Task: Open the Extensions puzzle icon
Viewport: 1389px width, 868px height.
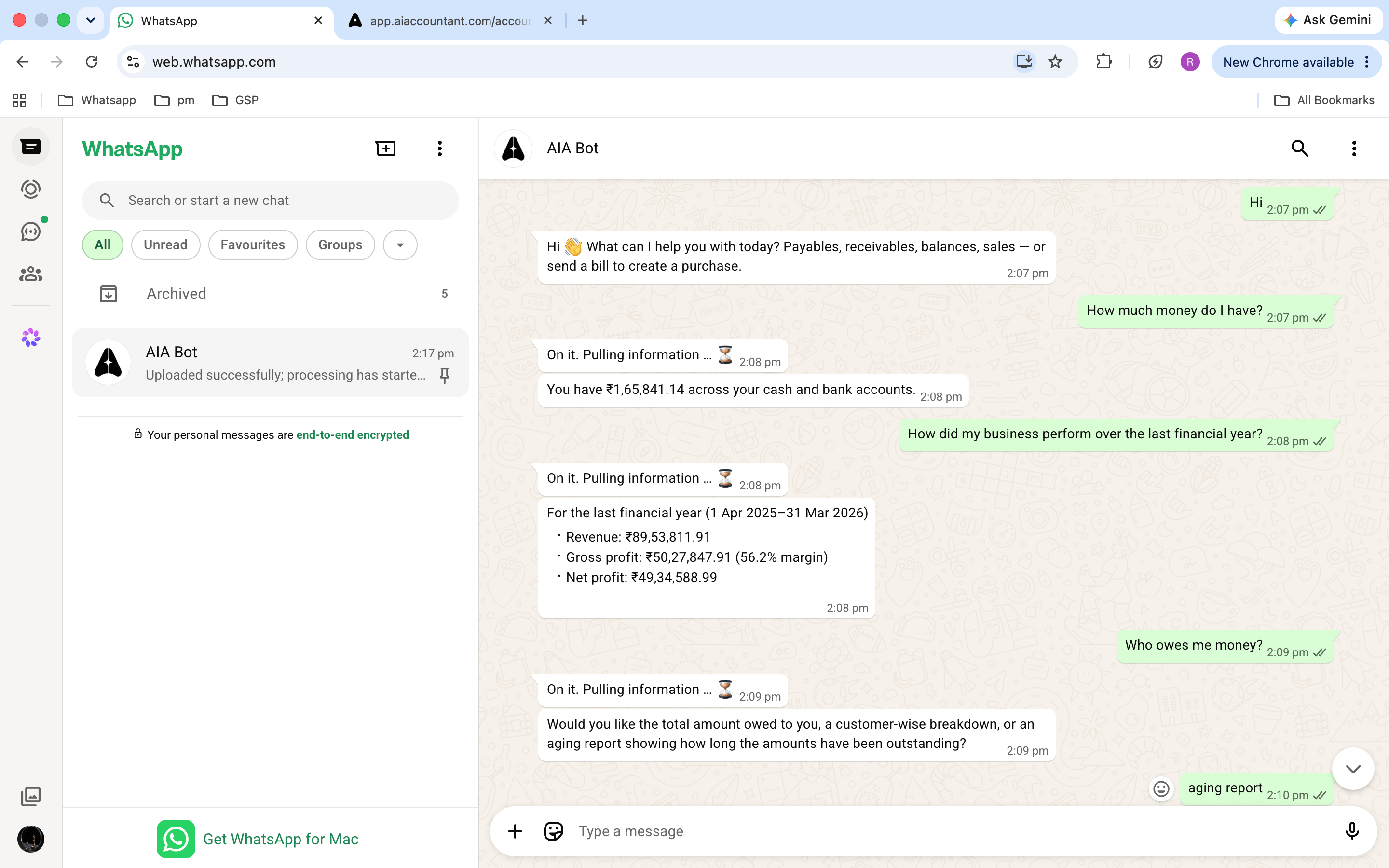Action: [1104, 62]
